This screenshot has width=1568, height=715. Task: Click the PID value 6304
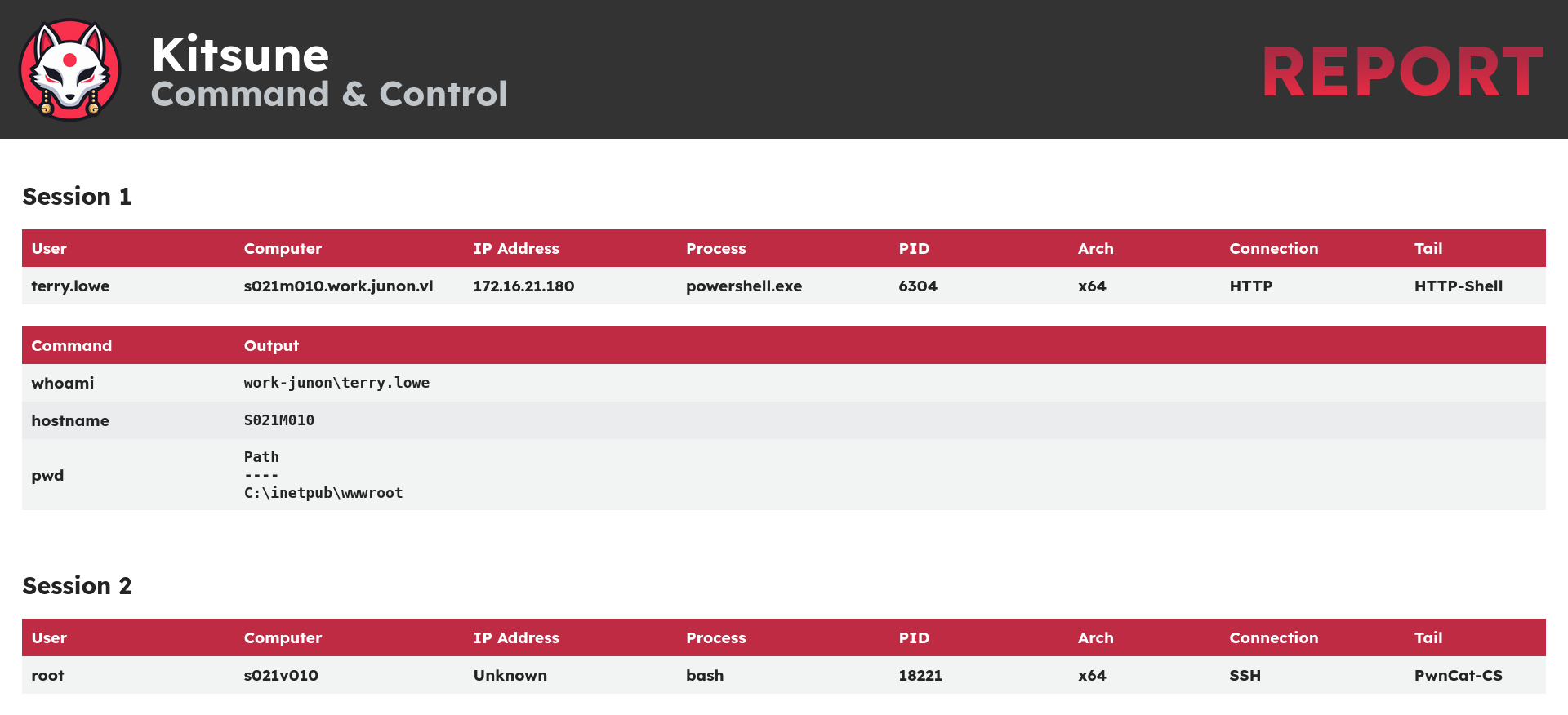pos(918,286)
